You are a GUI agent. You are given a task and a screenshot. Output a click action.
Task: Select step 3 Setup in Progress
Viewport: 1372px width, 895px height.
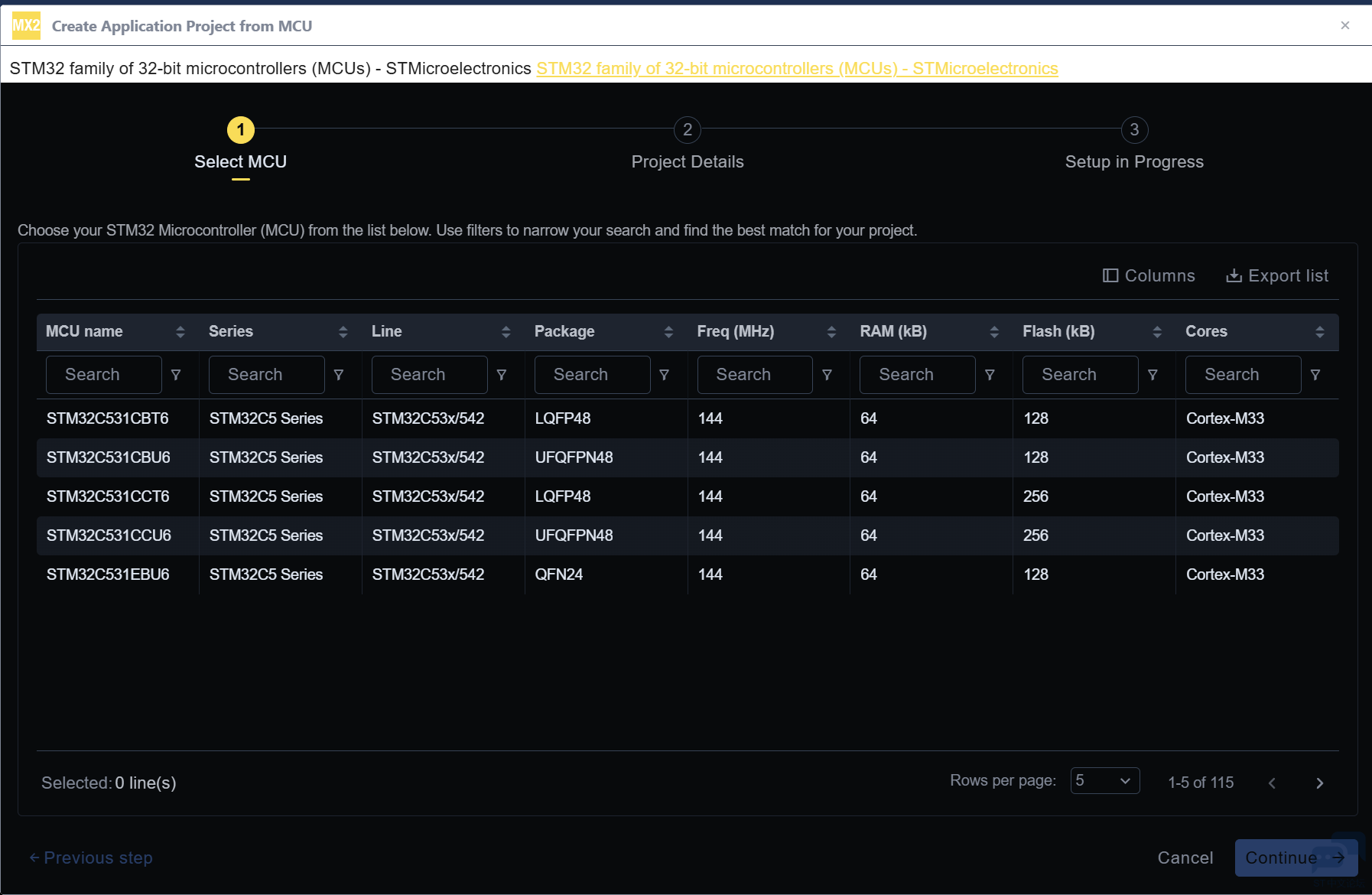(1134, 131)
